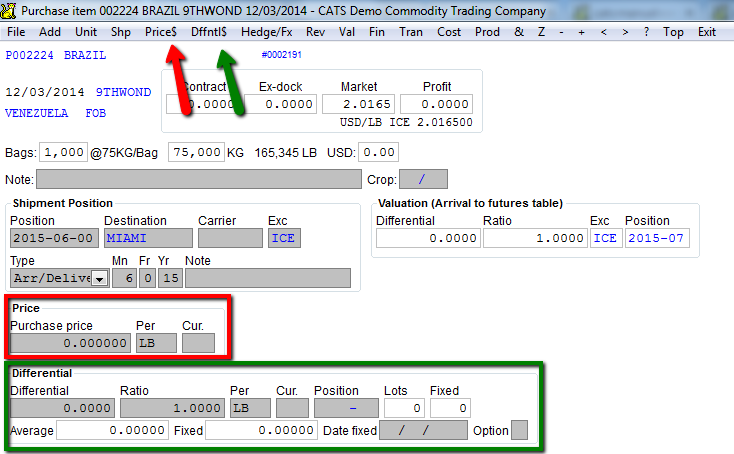
Task: Open help with the ? symbol
Action: point(646,32)
